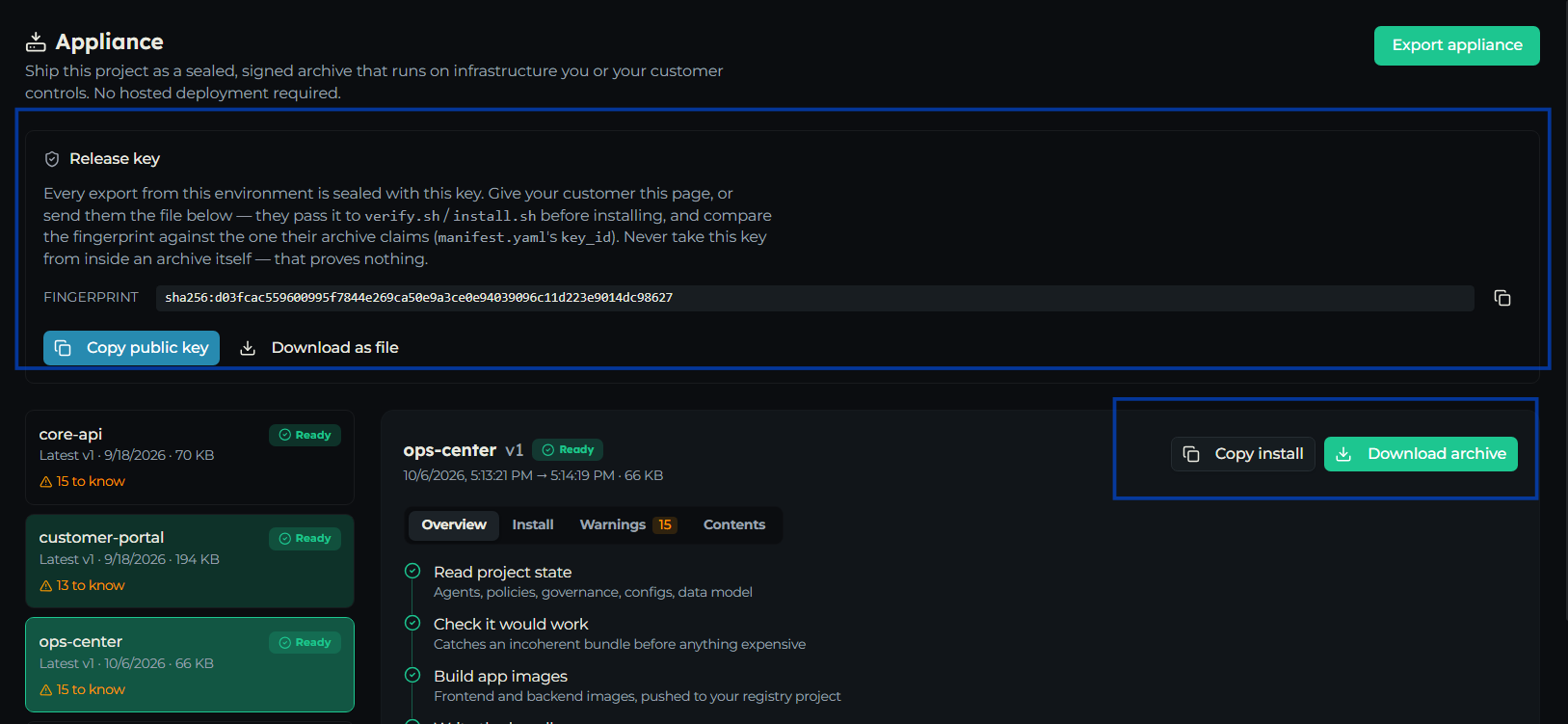Screen dimensions: 1568x724
Task: Click the Appliance header icon
Action: click(36, 41)
